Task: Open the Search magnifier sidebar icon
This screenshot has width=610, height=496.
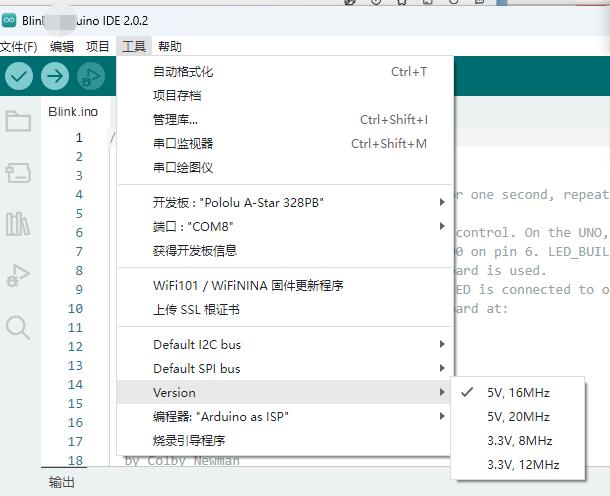Action: [18, 328]
